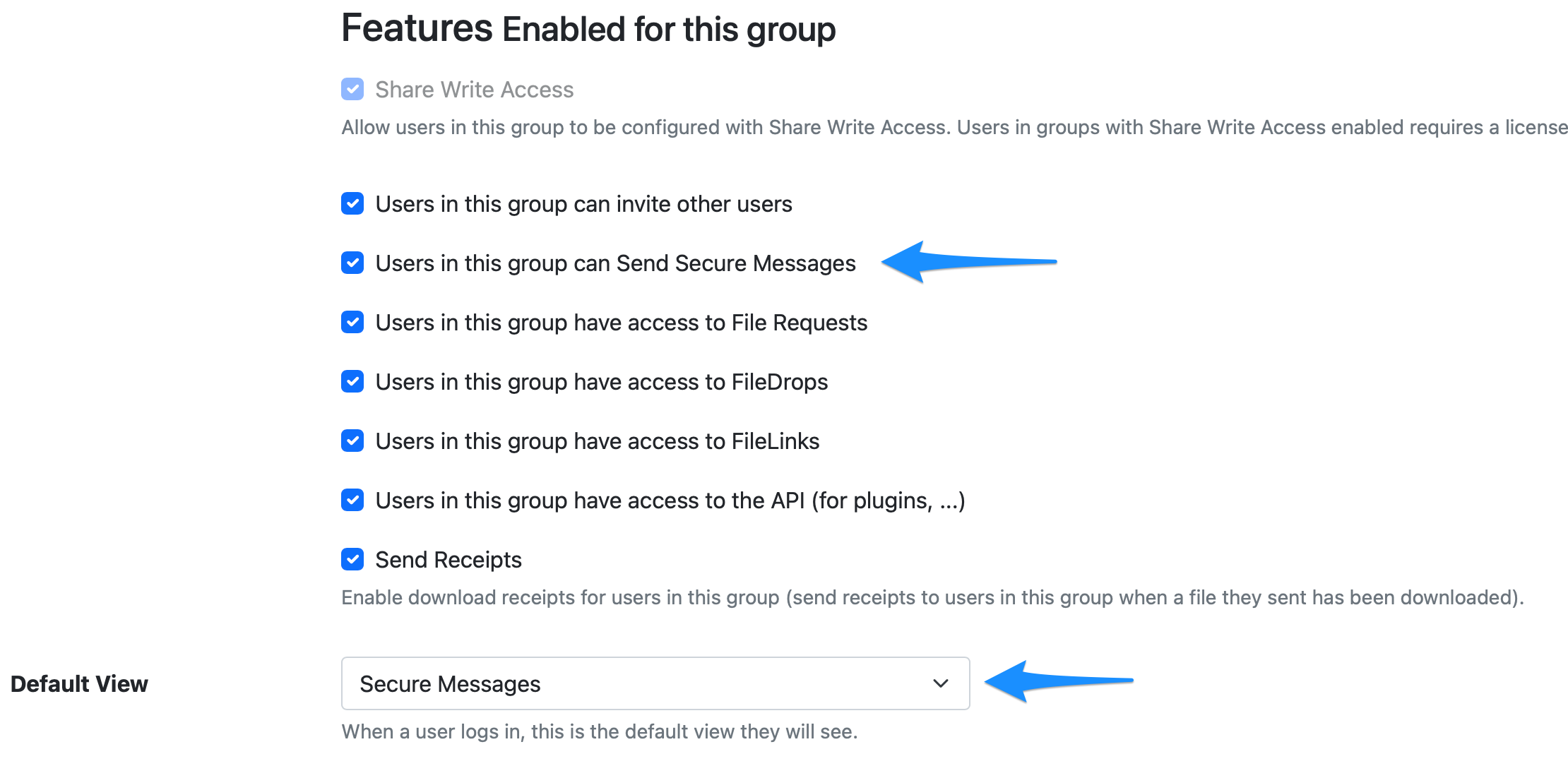Uncheck access to FileDrops
The height and width of the screenshot is (778, 1568).
coord(352,381)
